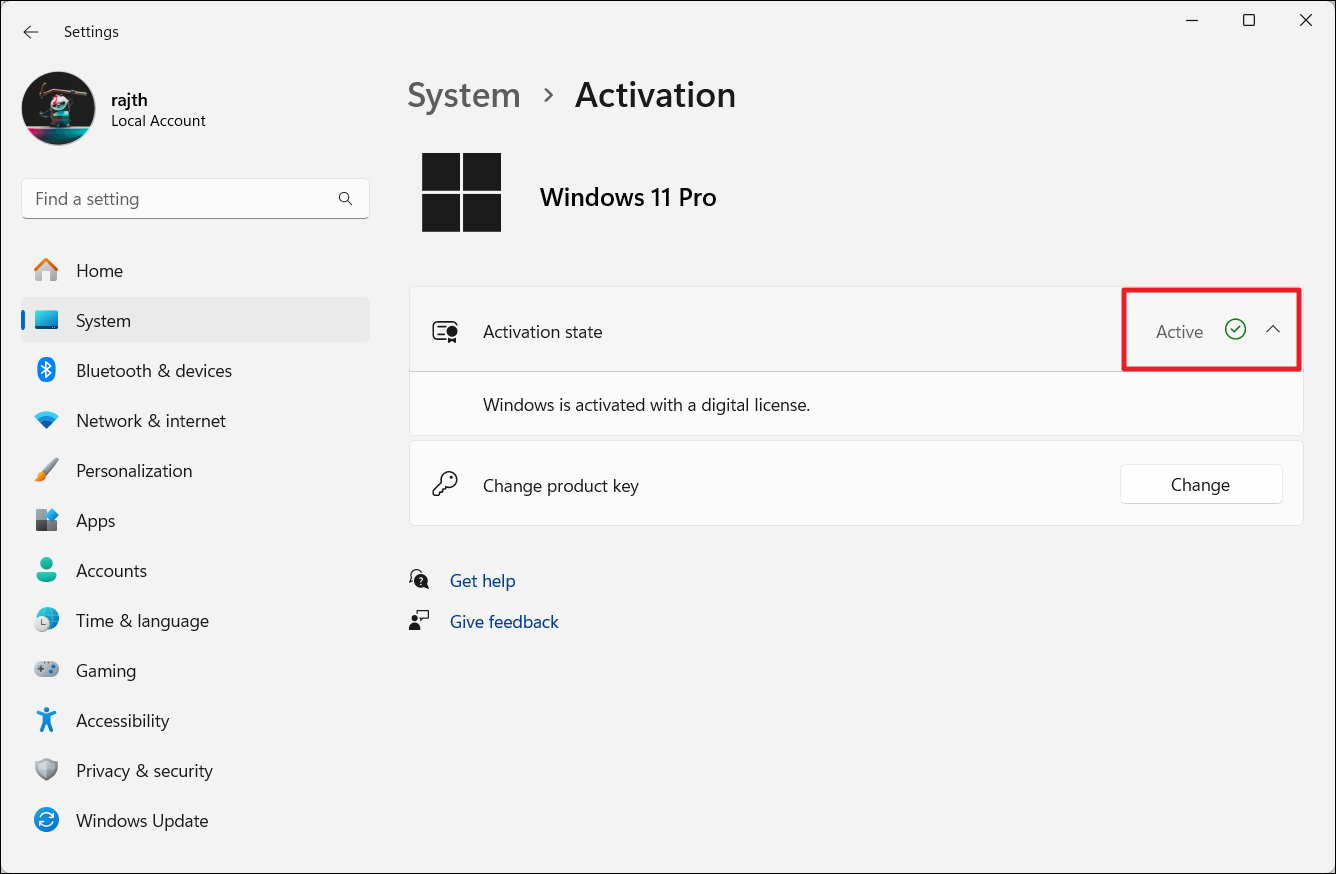Navigate to System in the breadcrumb

(464, 95)
